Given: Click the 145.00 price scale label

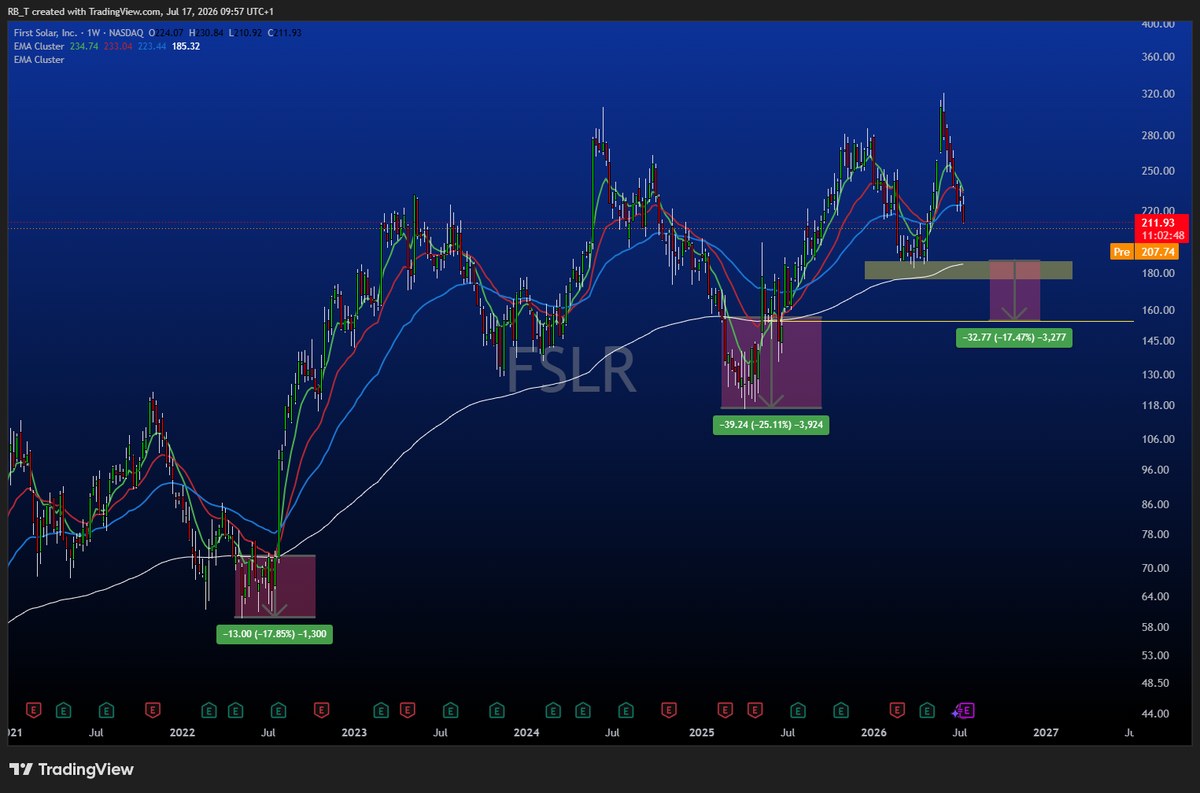Looking at the screenshot, I should pos(1156,341).
